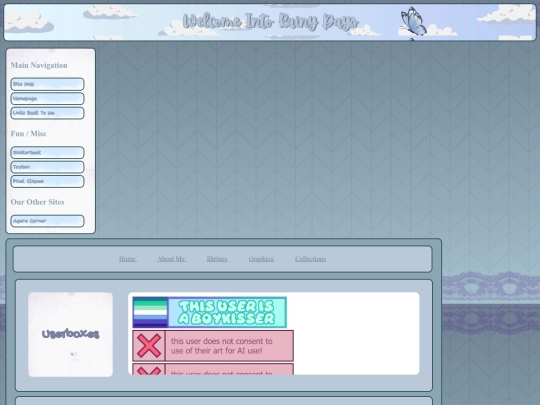Select the Collections navigation link
Viewport: 540px width, 405px height.
[310, 259]
